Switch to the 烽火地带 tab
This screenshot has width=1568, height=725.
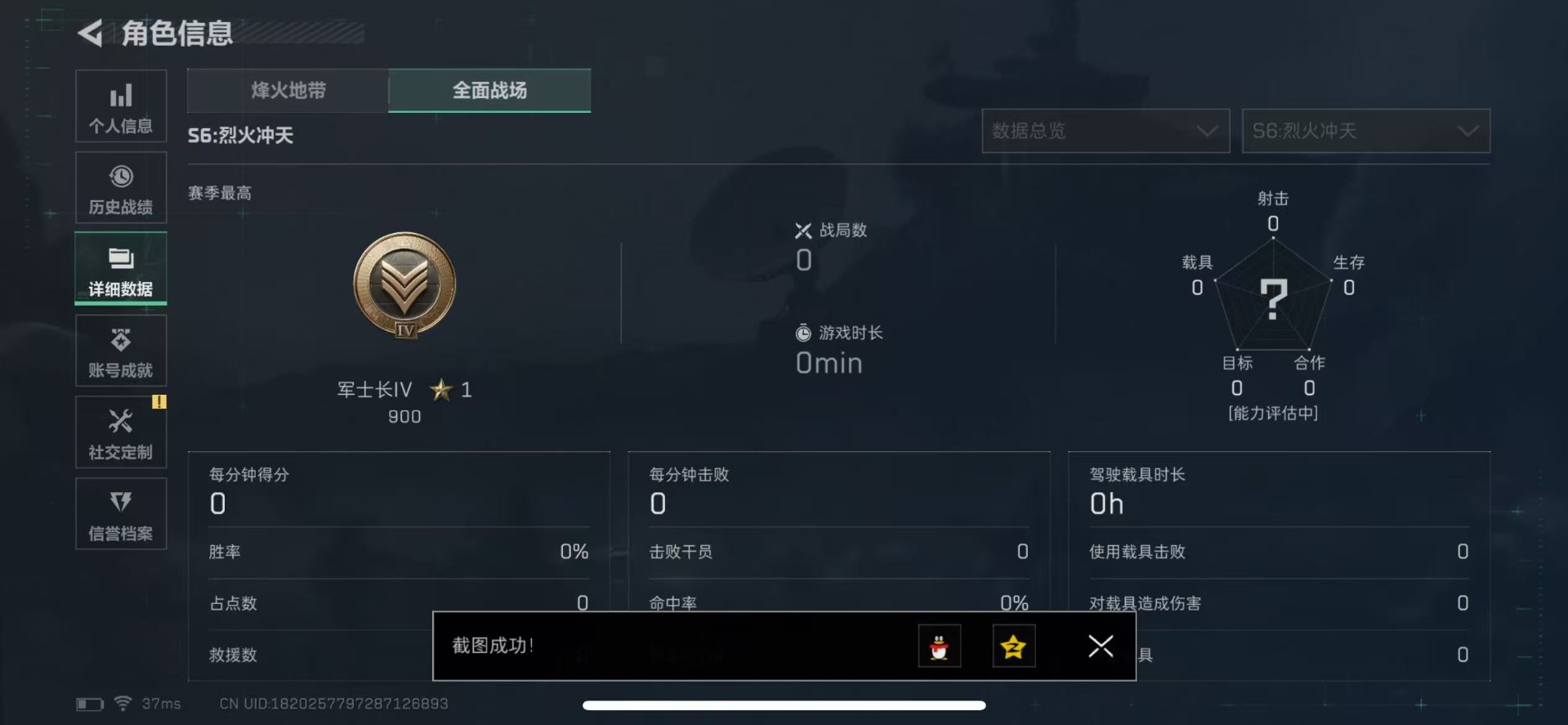288,91
